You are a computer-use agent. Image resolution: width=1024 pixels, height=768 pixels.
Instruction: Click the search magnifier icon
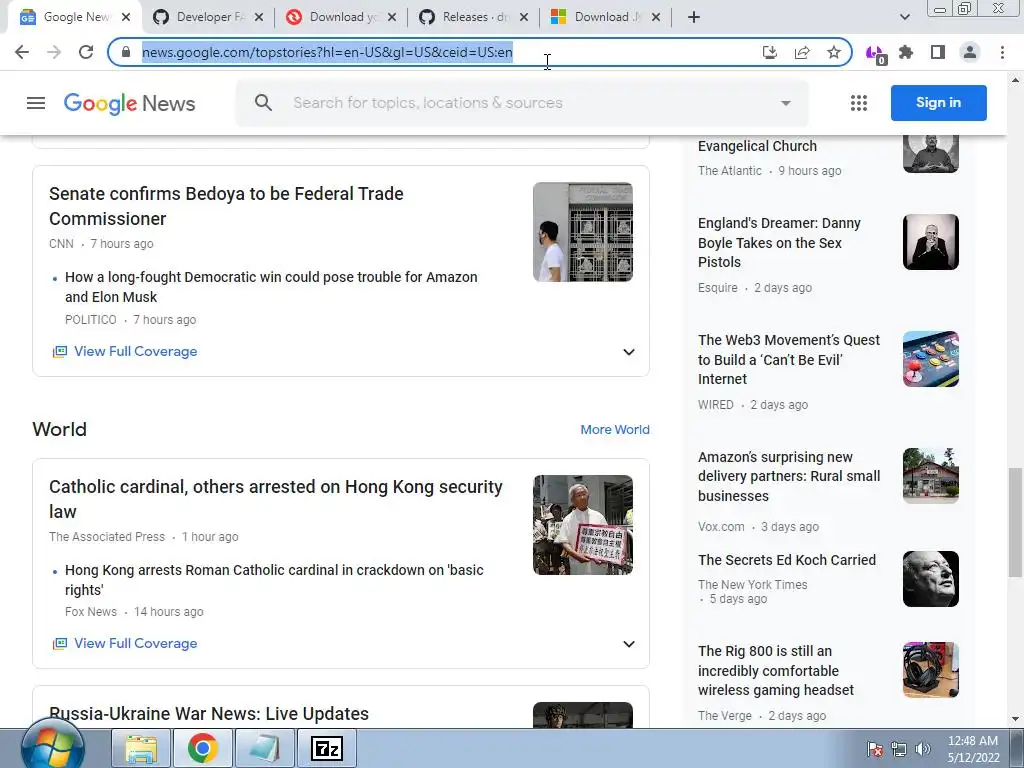pos(263,103)
